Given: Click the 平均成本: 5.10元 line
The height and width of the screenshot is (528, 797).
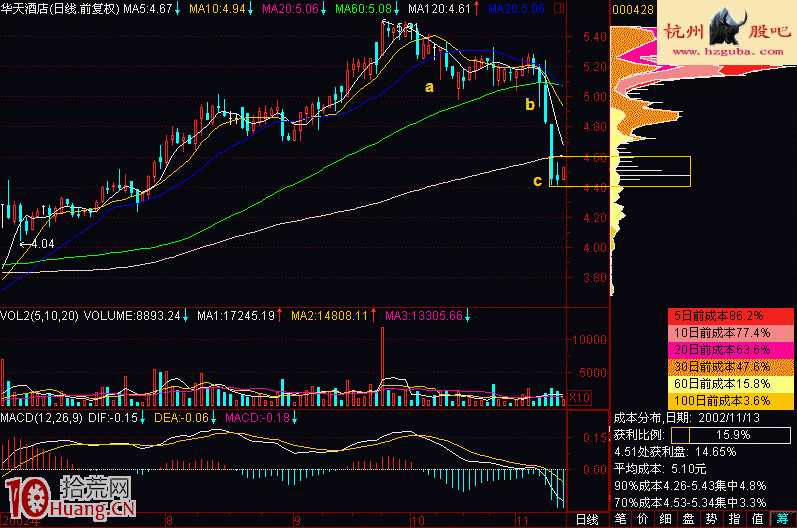Looking at the screenshot, I should pos(660,469).
